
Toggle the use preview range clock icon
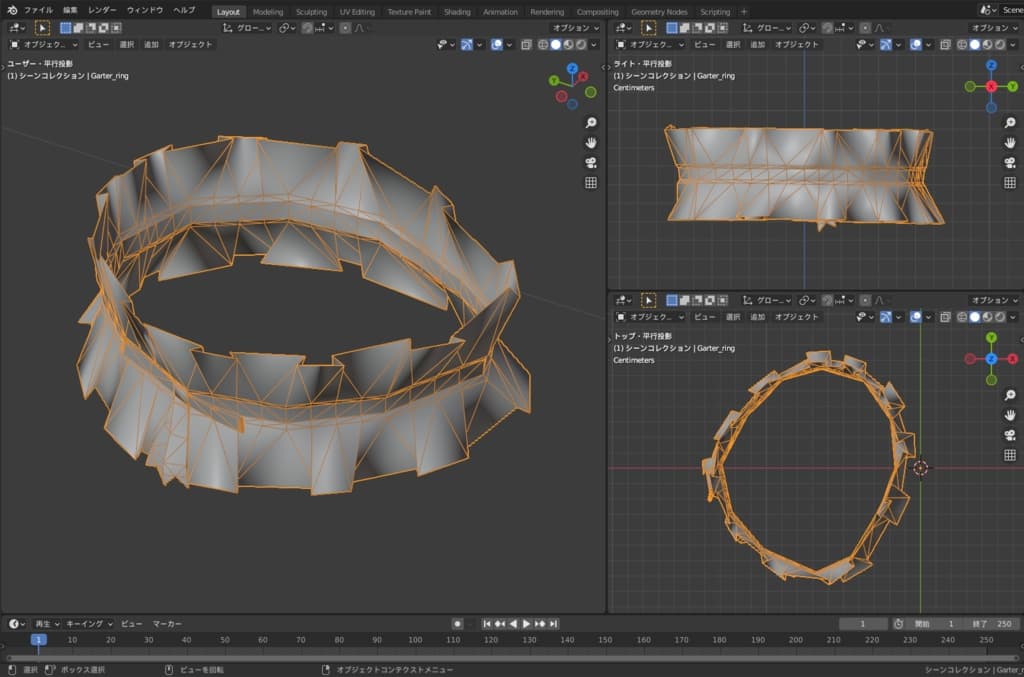point(898,623)
